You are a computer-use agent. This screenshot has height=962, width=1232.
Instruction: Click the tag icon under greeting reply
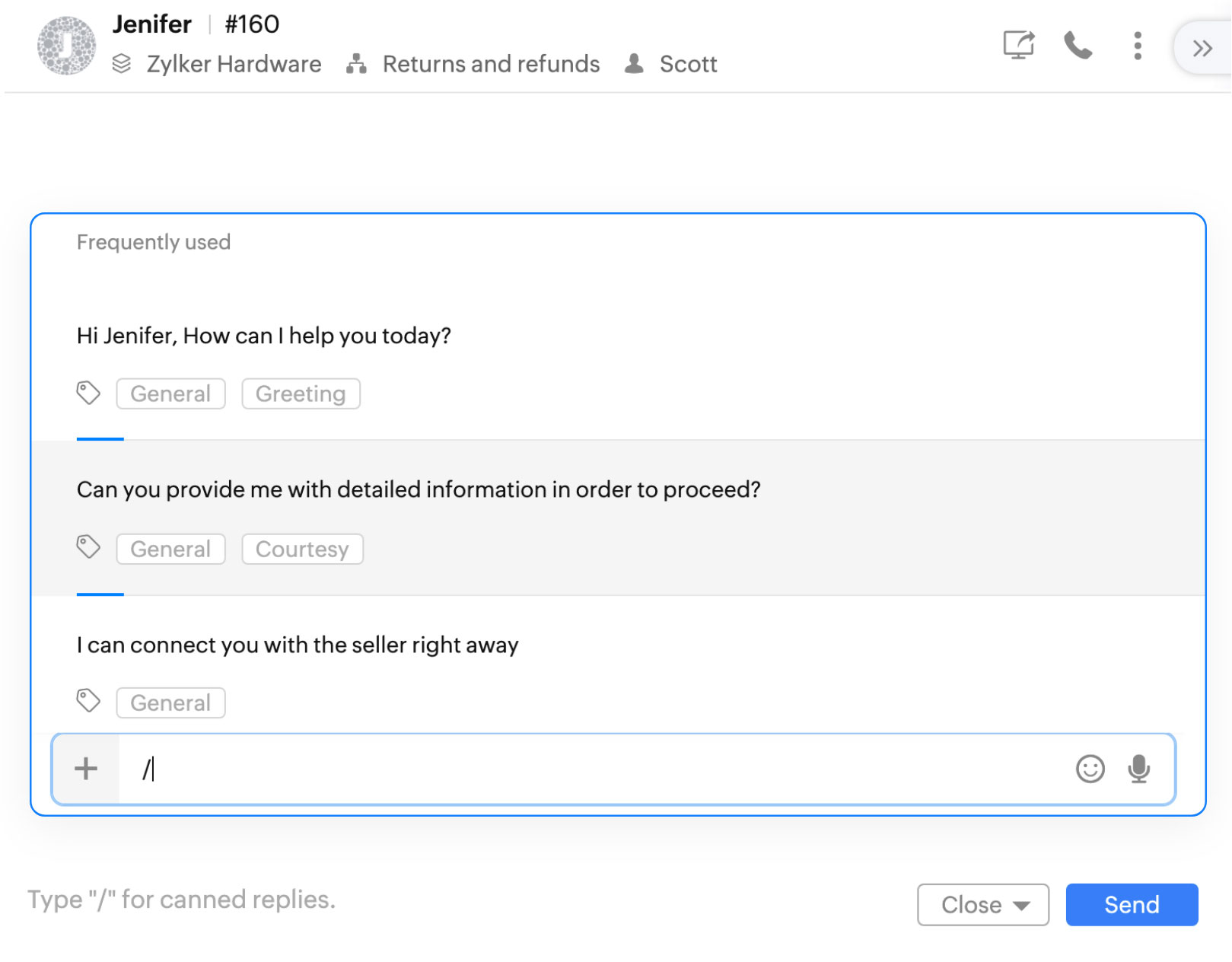88,393
